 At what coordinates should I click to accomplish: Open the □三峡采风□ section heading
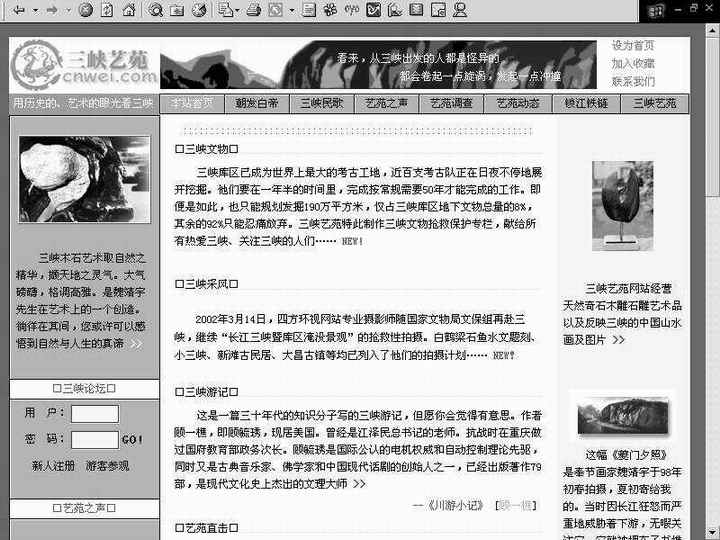click(x=207, y=284)
